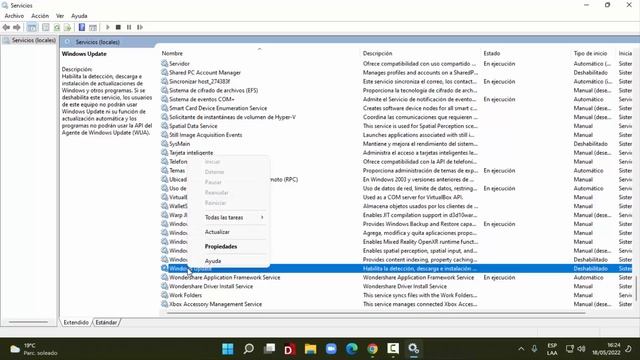
Task: Open the Acción menu
Action: point(40,16)
